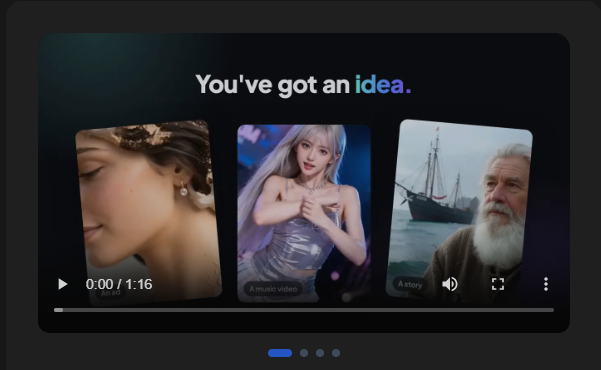The height and width of the screenshot is (370, 601).
Task: Click the "A music video" label
Action: click(x=273, y=289)
